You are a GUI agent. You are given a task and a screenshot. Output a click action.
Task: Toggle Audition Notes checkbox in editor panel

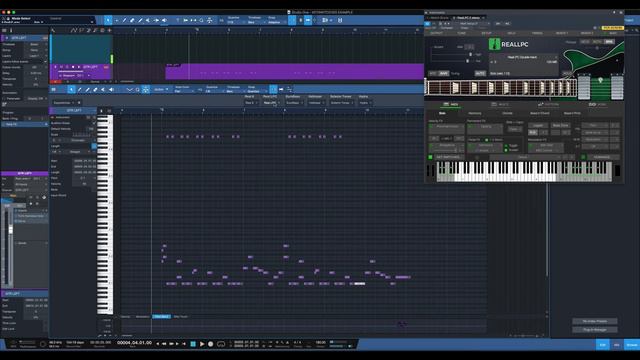pos(93,123)
